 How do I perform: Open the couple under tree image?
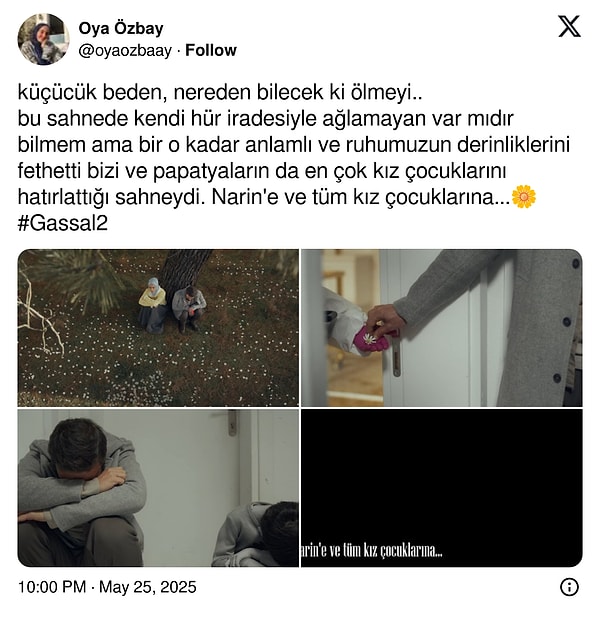point(158,328)
